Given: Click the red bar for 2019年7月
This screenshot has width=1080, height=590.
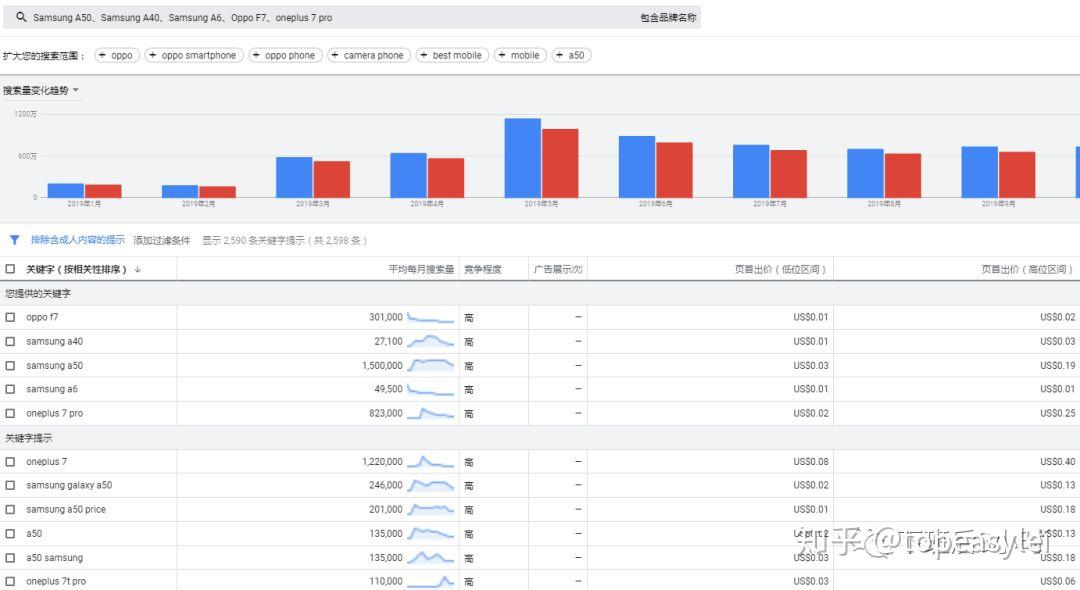Looking at the screenshot, I should click(x=789, y=174).
